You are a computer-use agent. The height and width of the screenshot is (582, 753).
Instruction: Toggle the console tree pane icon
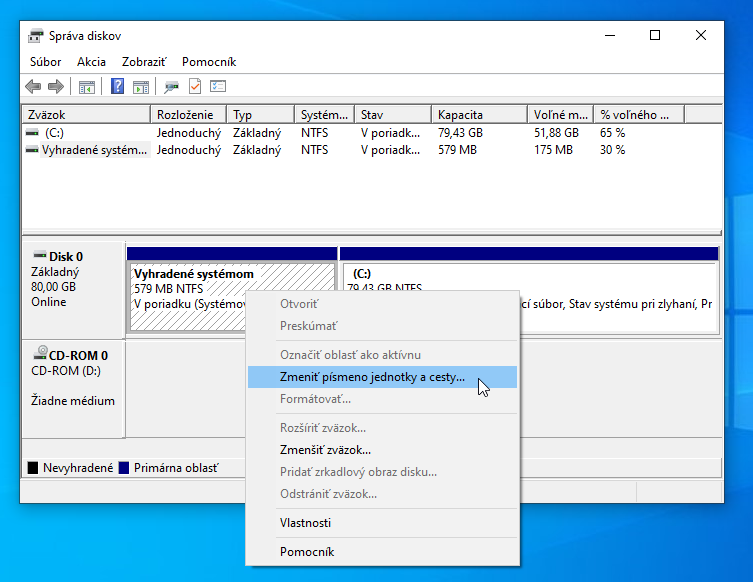tap(87, 87)
